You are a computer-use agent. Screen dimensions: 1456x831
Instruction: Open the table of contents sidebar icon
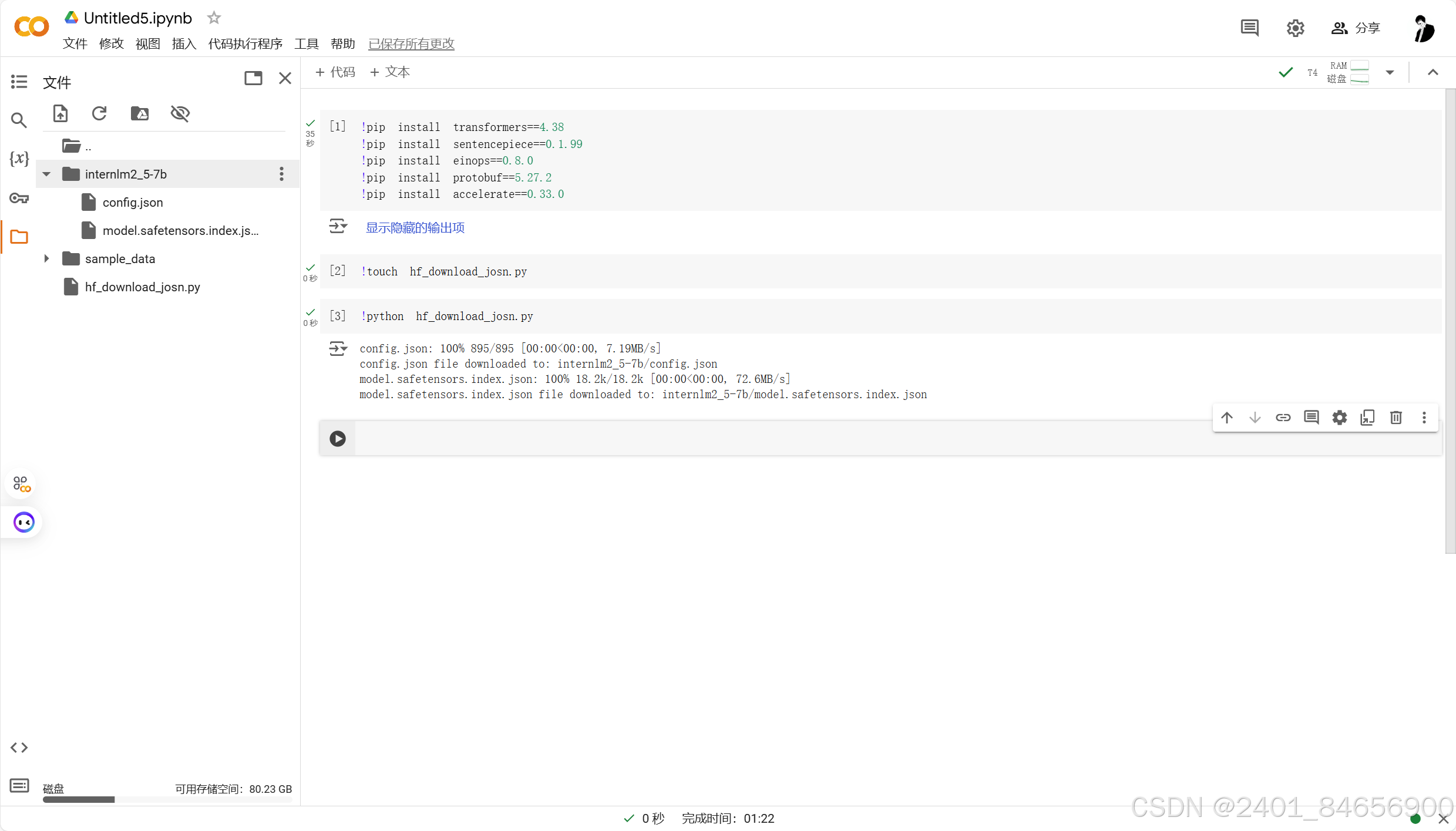[x=19, y=82]
